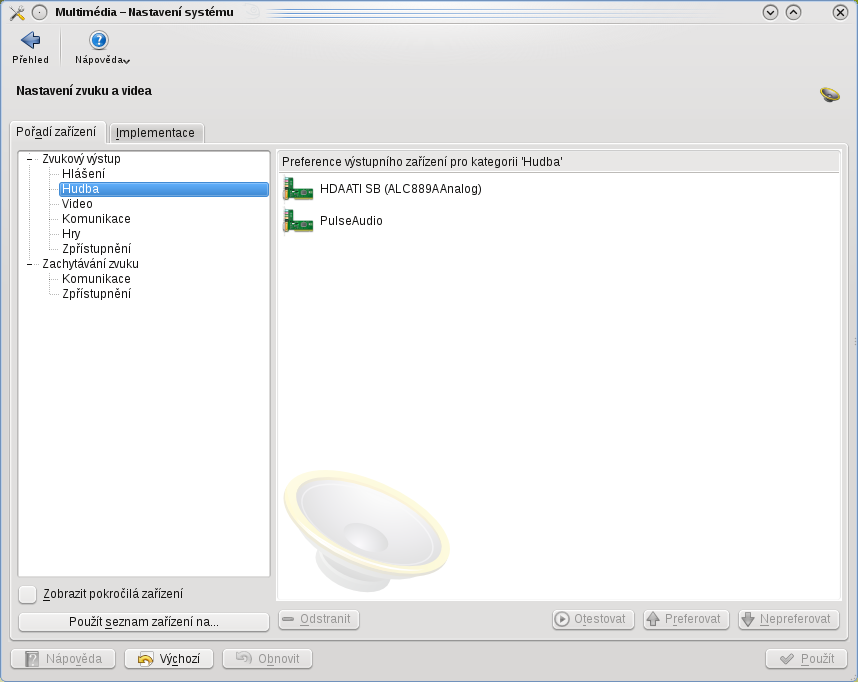Click the PulseAudio sound card icon
This screenshot has width=858, height=682.
point(298,221)
